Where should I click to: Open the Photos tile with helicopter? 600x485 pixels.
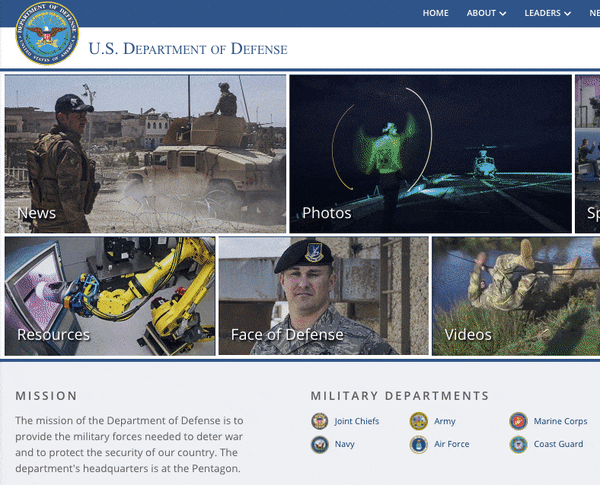tap(430, 153)
